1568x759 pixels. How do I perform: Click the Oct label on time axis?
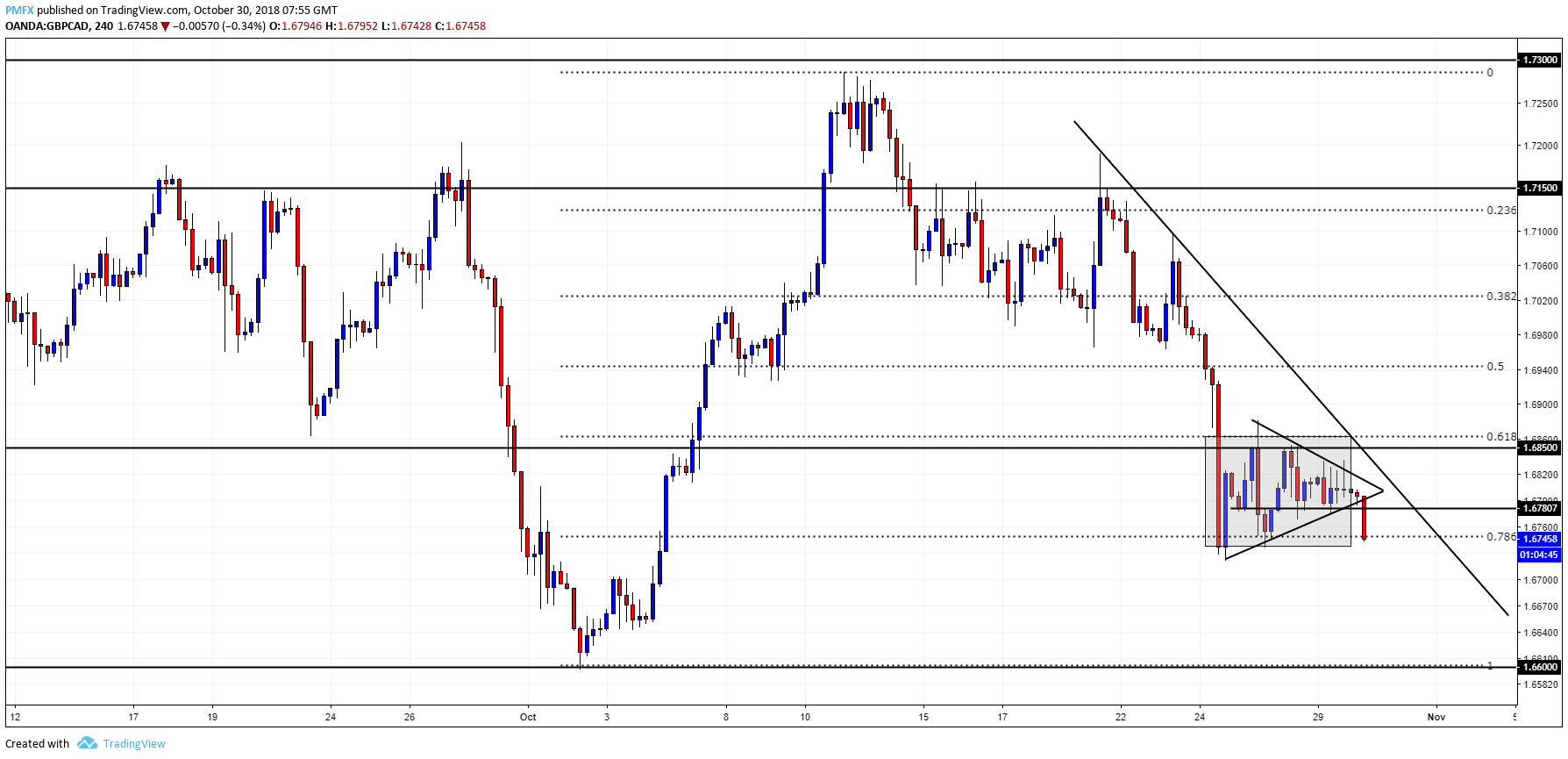(x=528, y=717)
